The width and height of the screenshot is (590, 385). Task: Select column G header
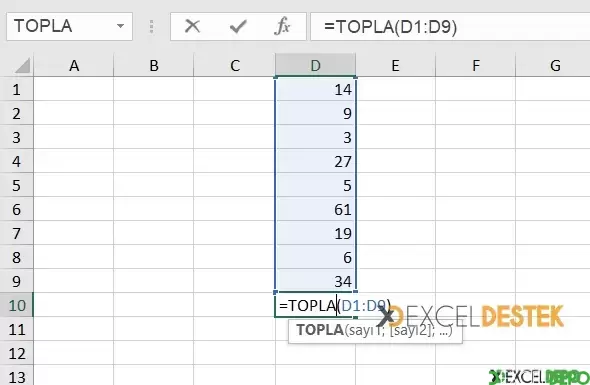click(x=555, y=65)
